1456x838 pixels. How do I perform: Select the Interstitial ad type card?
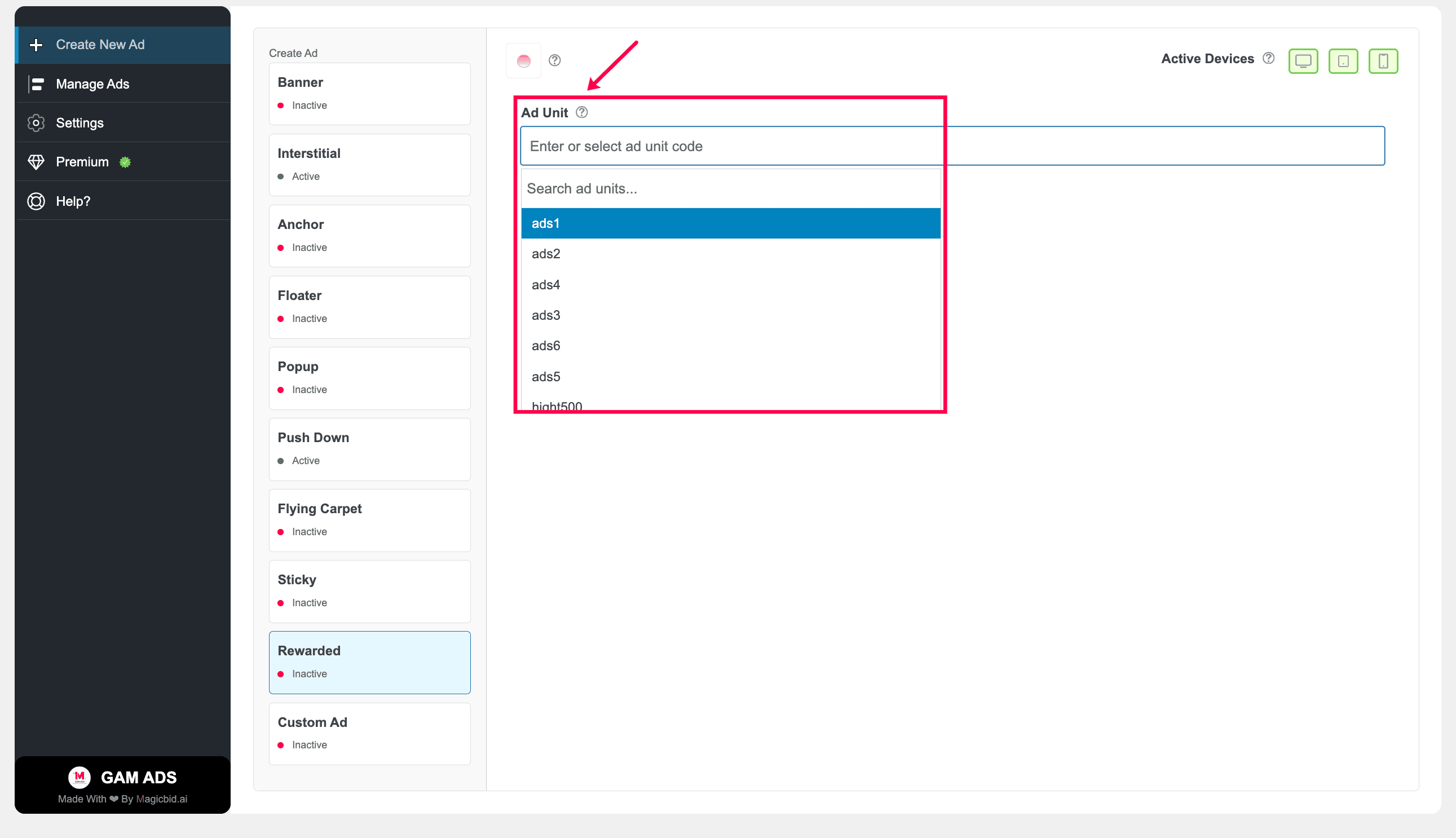pos(369,165)
